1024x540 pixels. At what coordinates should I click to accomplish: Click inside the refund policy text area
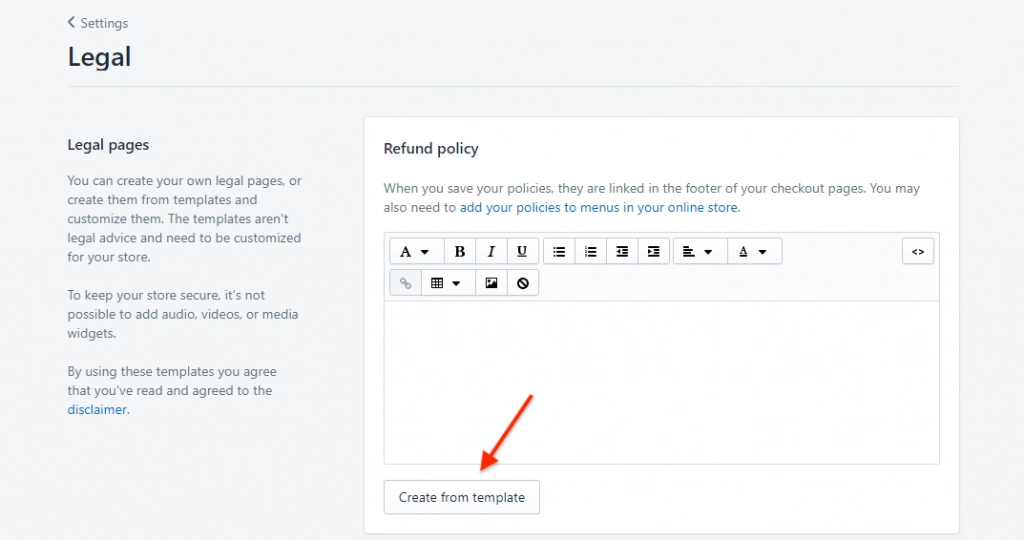point(662,382)
